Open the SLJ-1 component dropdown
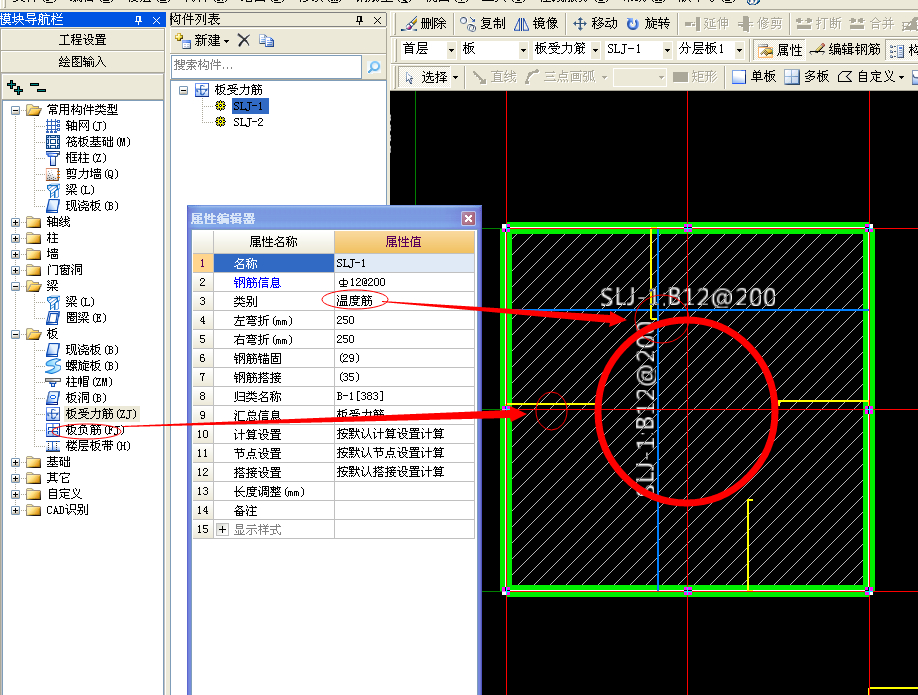This screenshot has height=695, width=918. [x=667, y=50]
